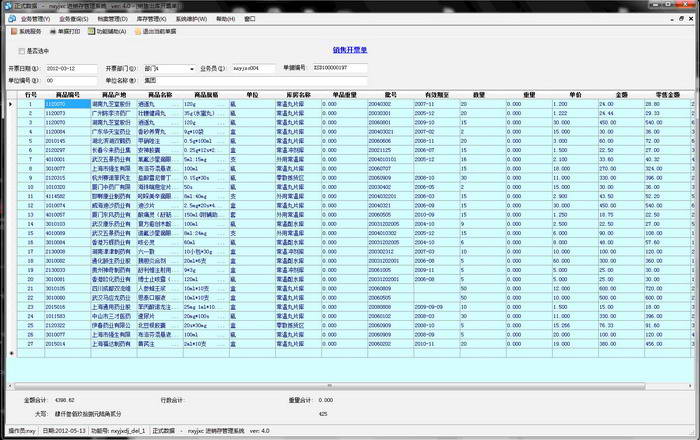
Task: Click the 重量合计 value 0.000
Action: click(326, 400)
